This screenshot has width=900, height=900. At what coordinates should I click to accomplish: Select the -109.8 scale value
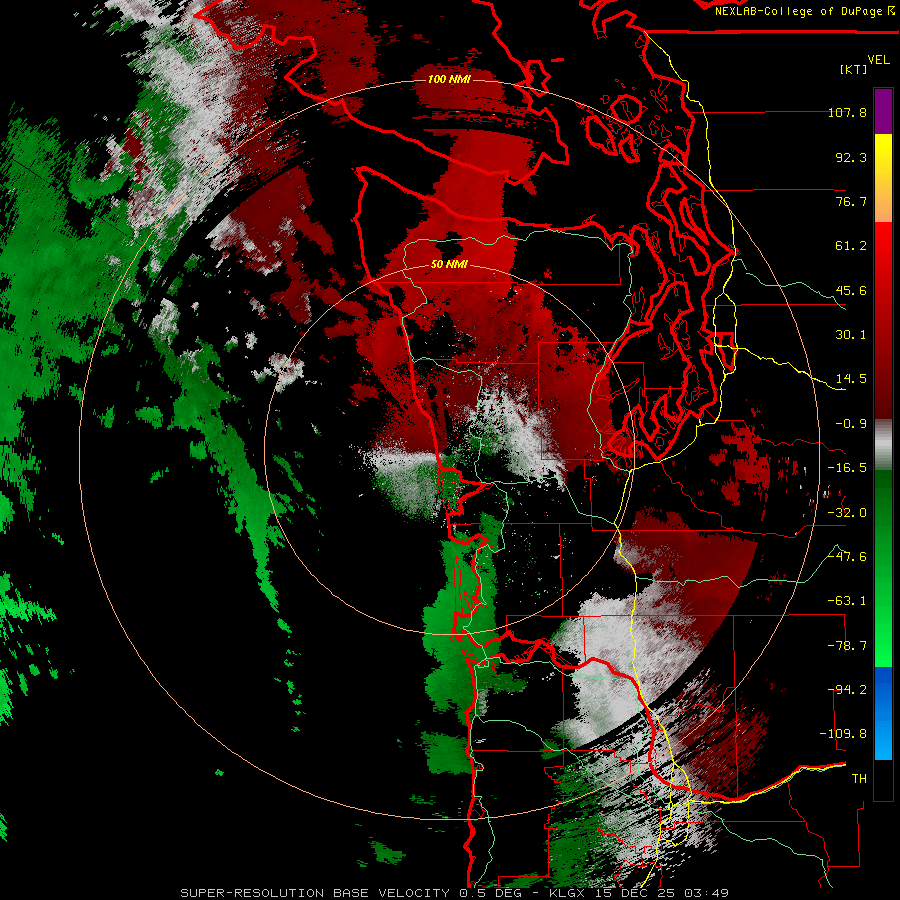click(x=844, y=734)
